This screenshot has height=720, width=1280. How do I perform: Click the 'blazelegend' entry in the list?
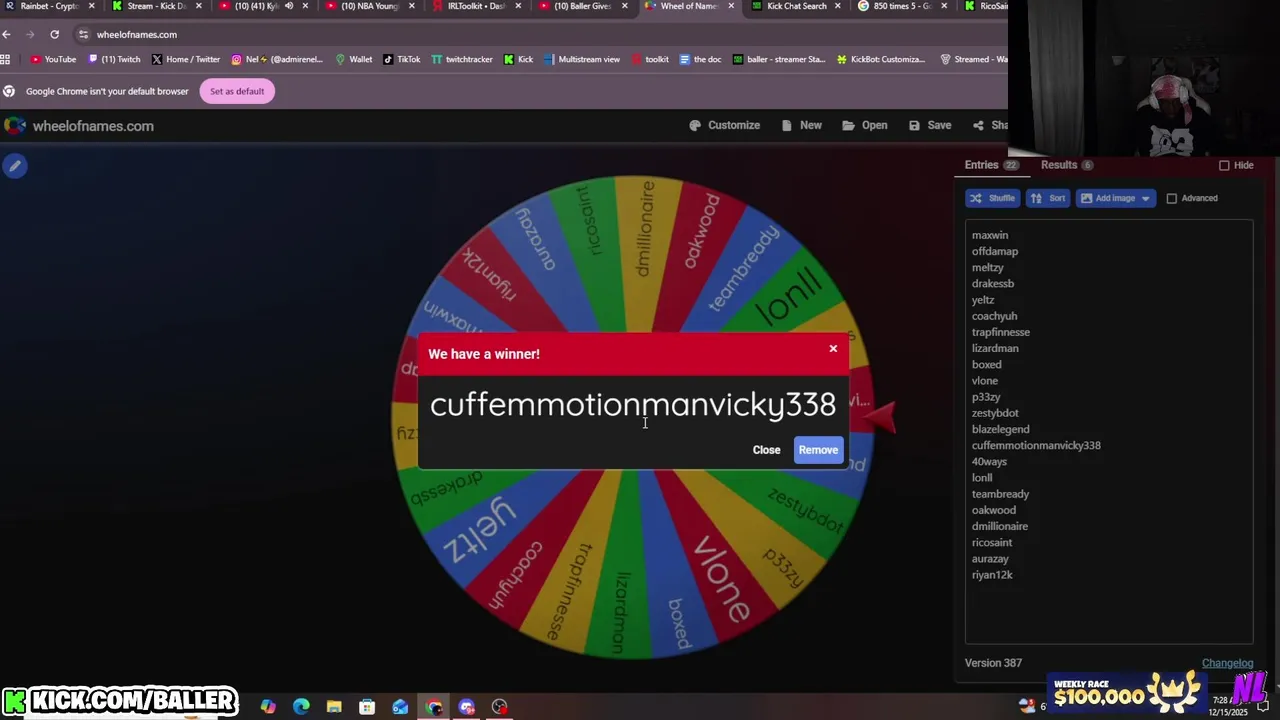[x=1000, y=429]
